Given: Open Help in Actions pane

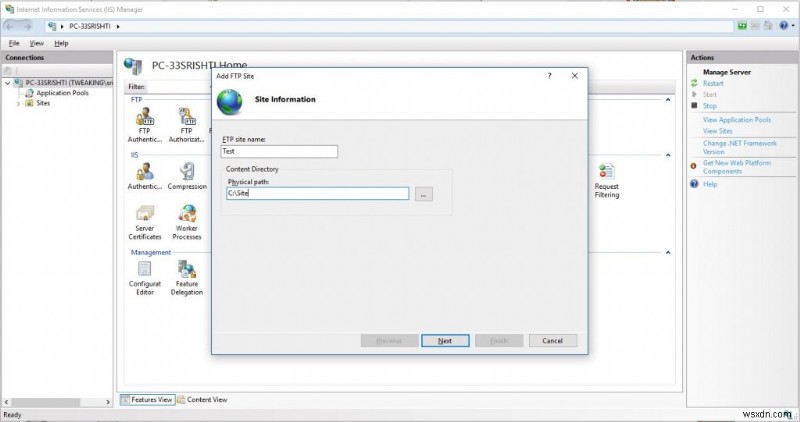Looking at the screenshot, I should click(710, 184).
